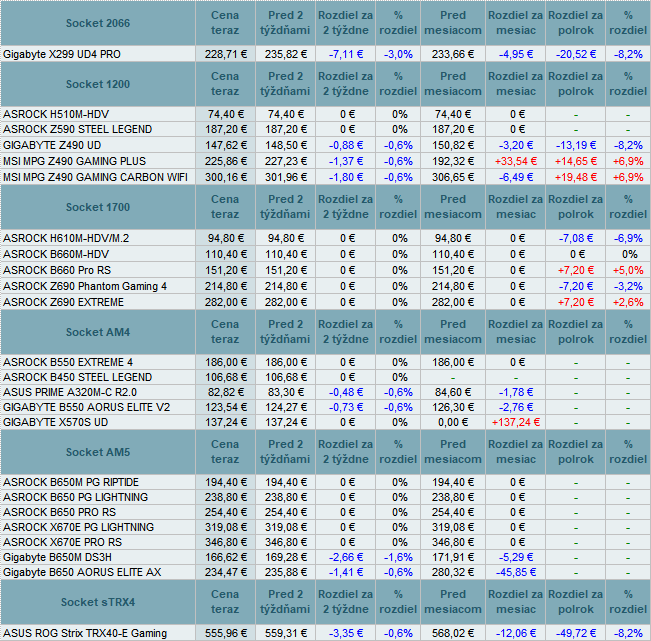This screenshot has height=641, width=651.
Task: Click the -7,08 € half-year value
Action: 576,238
